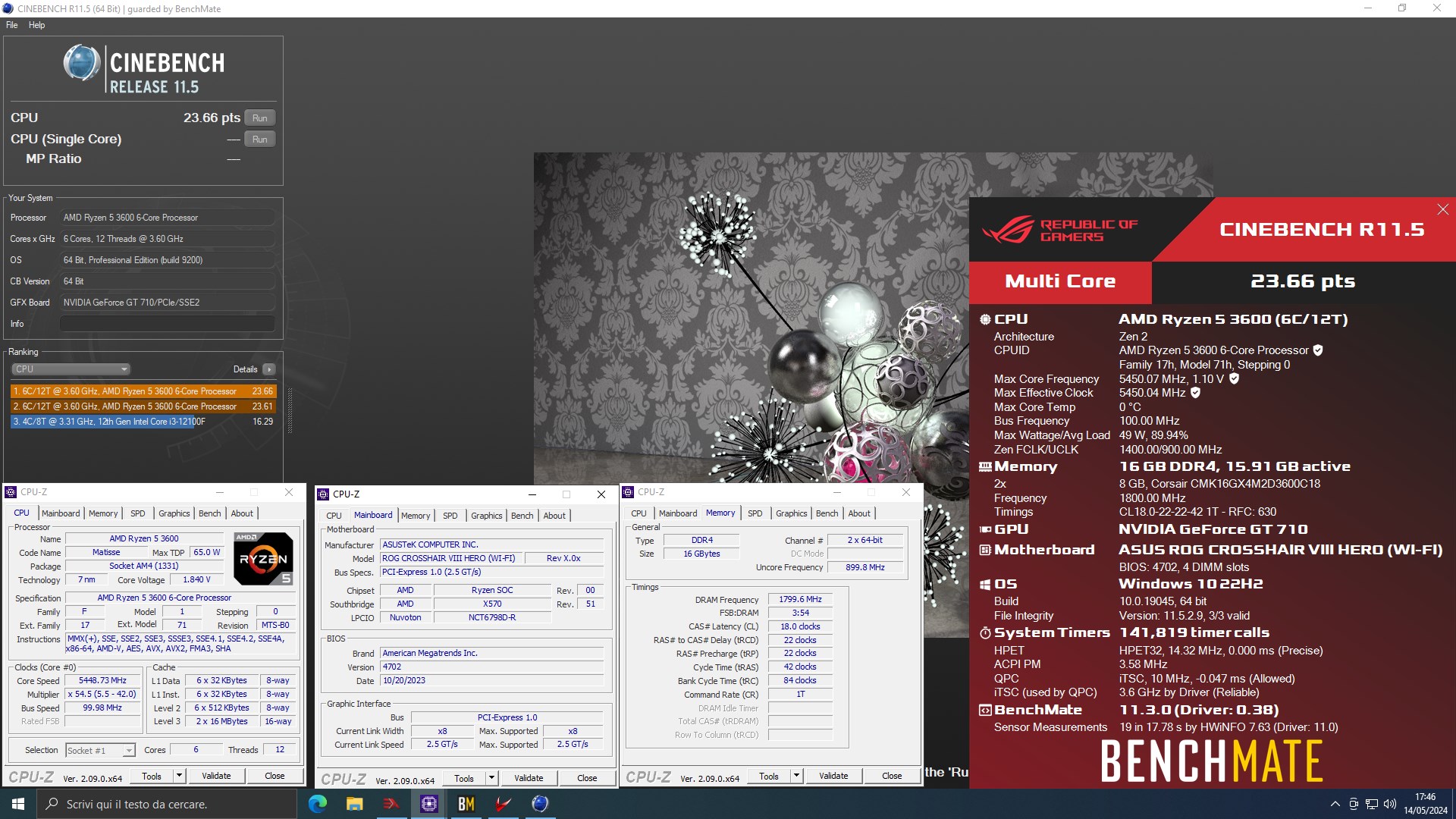The image size is (1456, 819).
Task: Open volume control in system tray
Action: 1390,804
